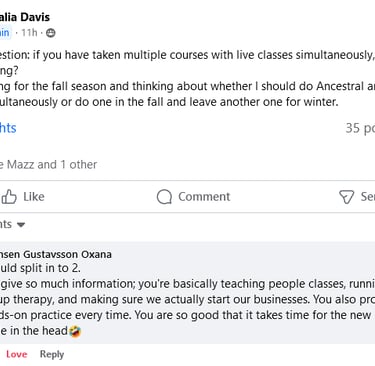
Task: Reply to Gustavsson Oxana's comment
Action: click(52, 354)
